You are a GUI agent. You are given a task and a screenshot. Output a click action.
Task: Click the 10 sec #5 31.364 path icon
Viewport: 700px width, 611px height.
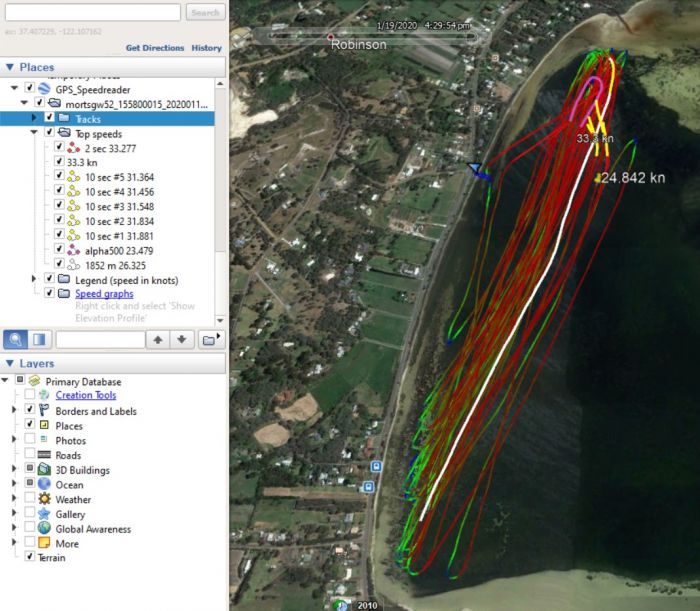tap(74, 177)
